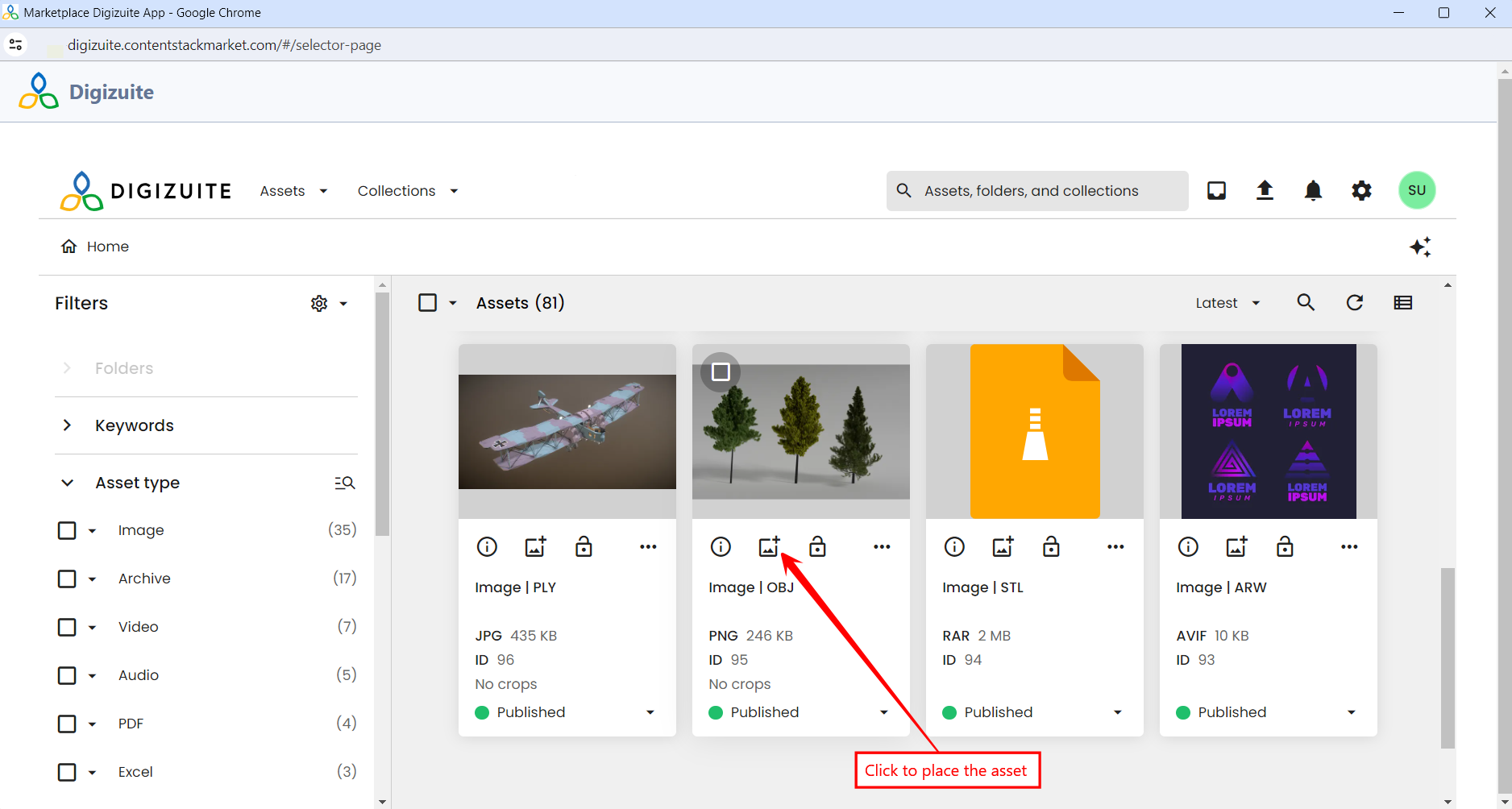Open more options for Image | ARW
This screenshot has height=809, width=1512.
point(1349,547)
